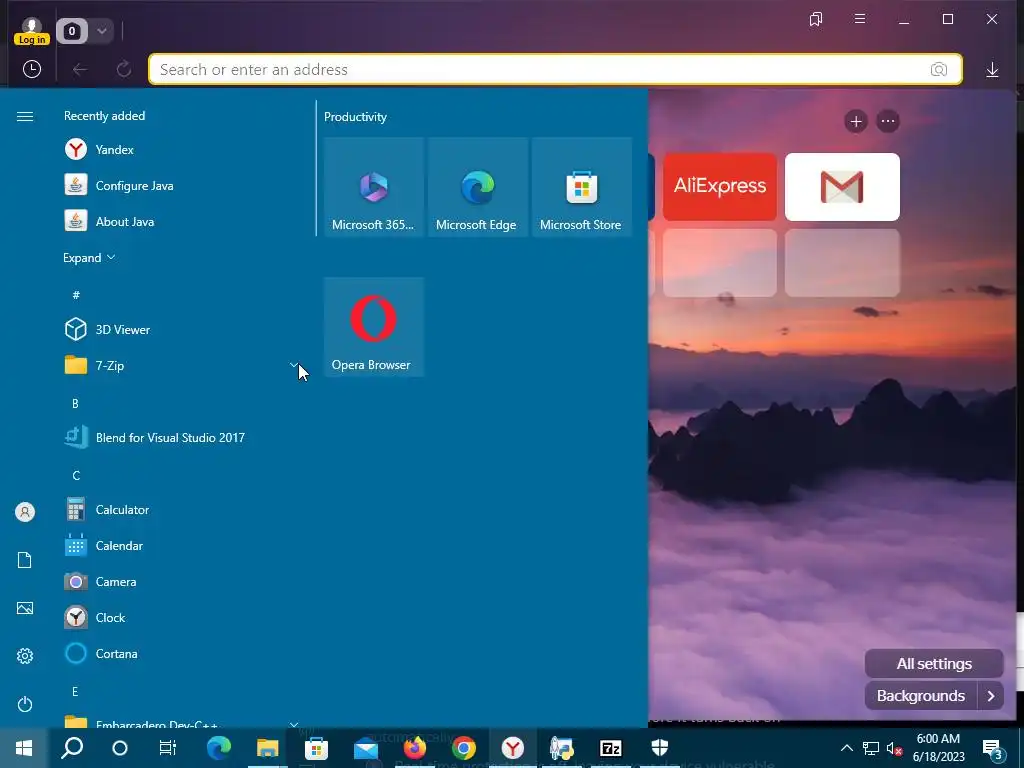Screen dimensions: 1024x768
Task: Open the Microsoft Store tile
Action: [582, 187]
